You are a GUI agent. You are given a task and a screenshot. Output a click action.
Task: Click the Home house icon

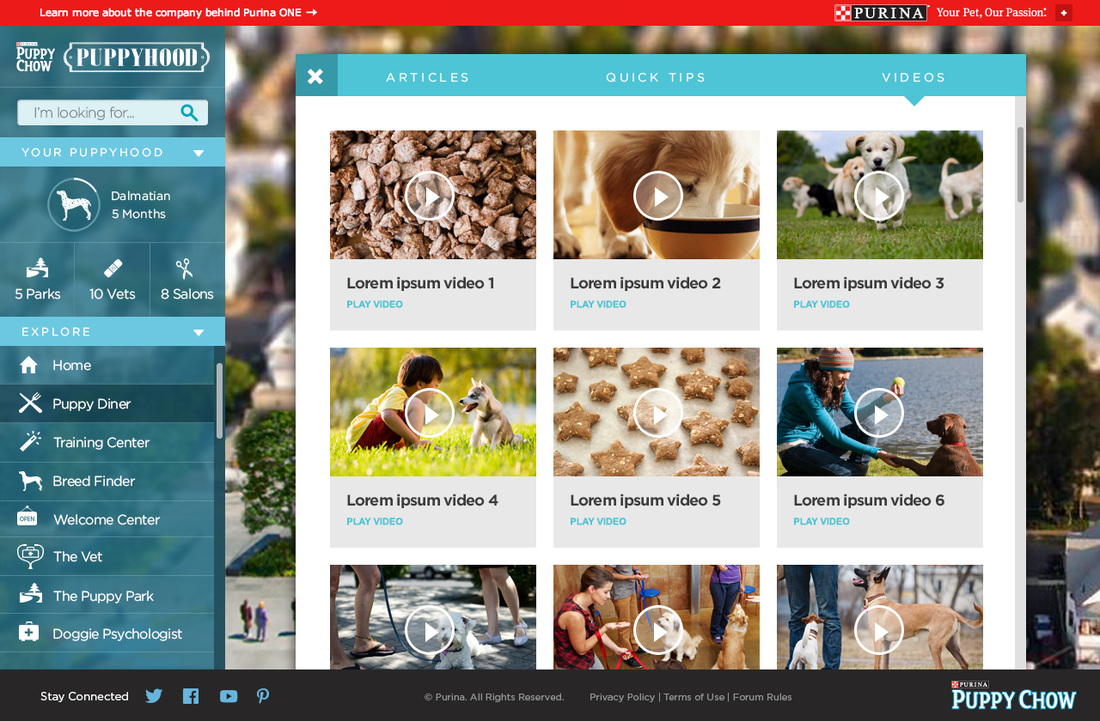(x=29, y=365)
